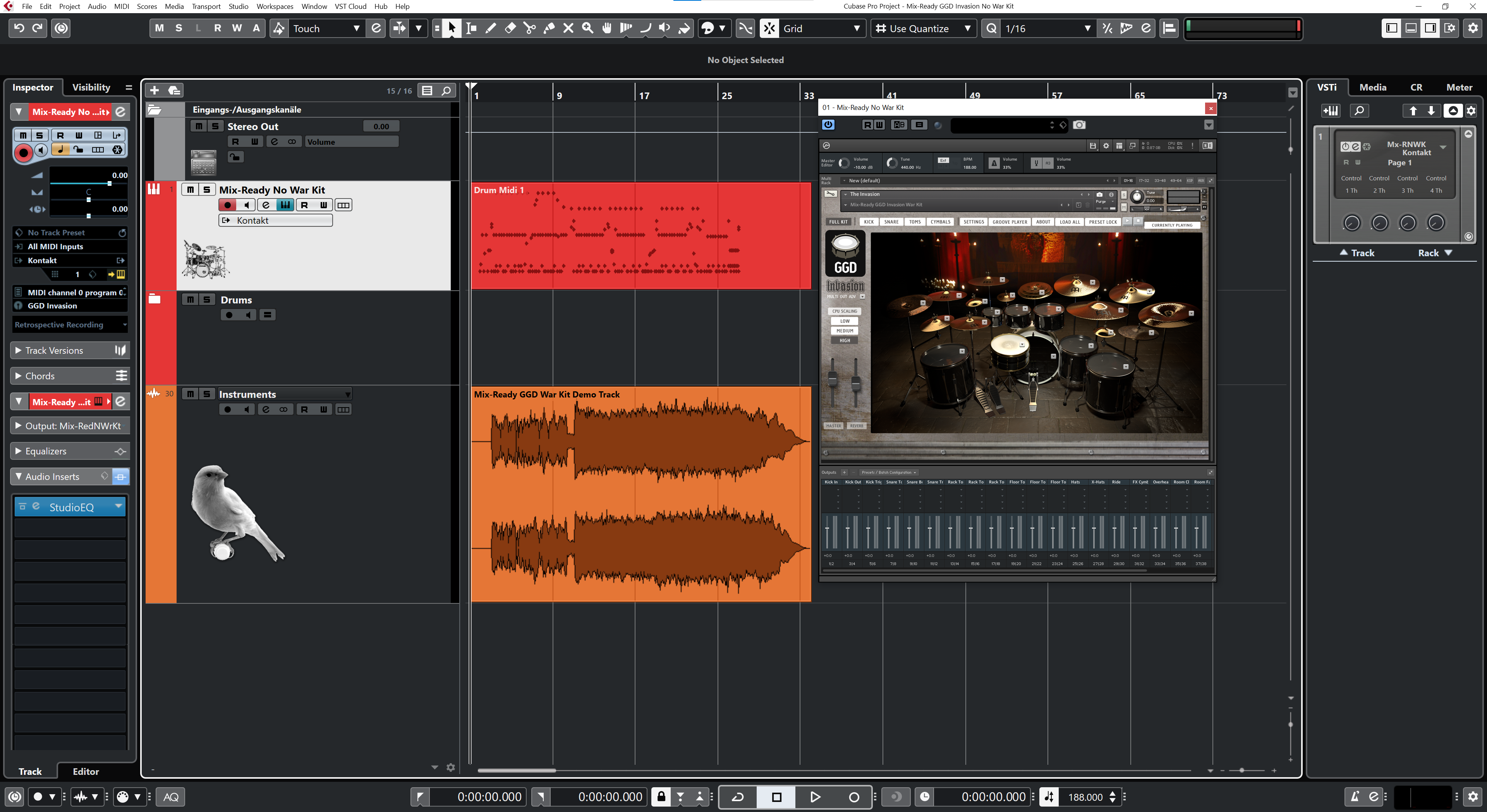Click the snapshot camera icon in the plugin header
The image size is (1487, 812).
point(1079,125)
